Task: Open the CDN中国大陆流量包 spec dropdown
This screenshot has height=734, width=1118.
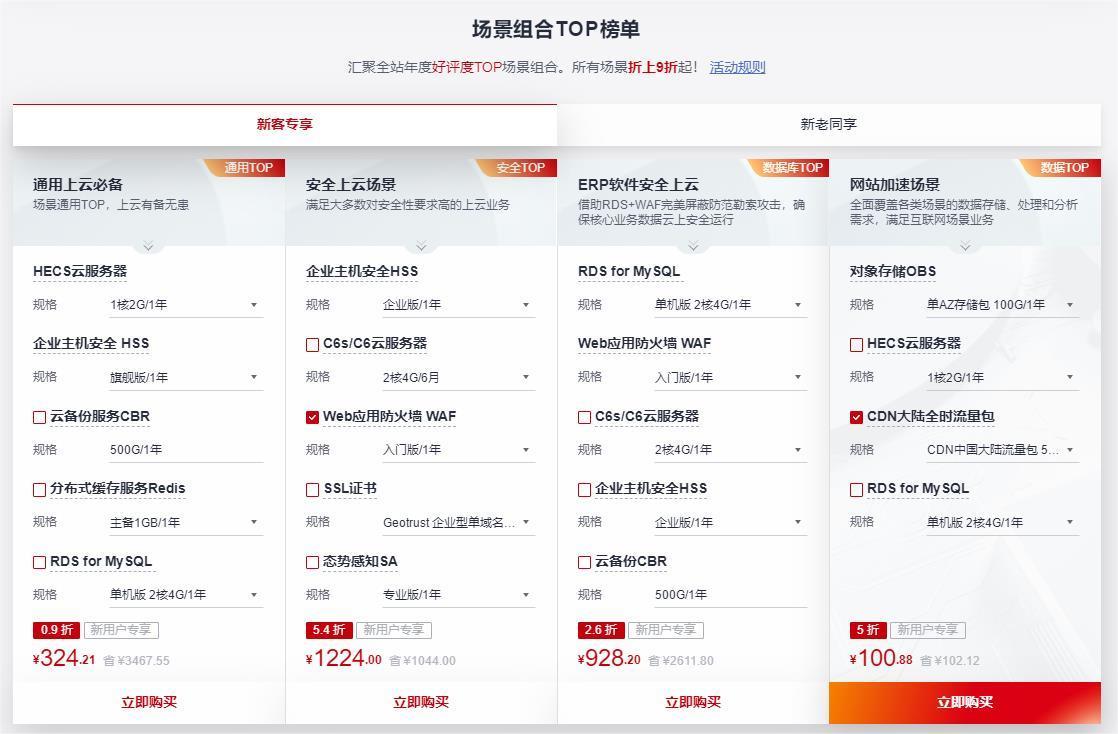Action: pyautogui.click(x=1002, y=450)
